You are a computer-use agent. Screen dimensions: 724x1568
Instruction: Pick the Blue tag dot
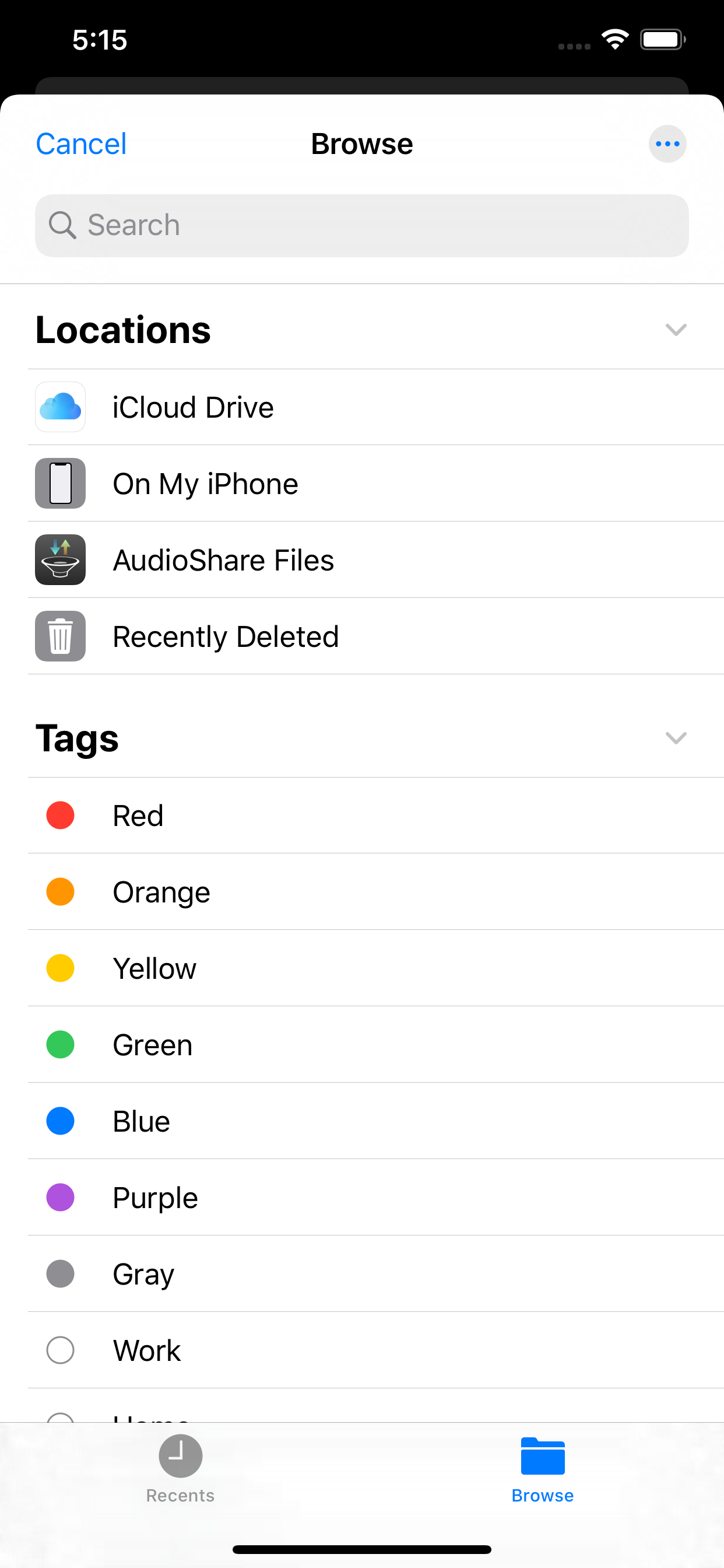click(60, 1121)
